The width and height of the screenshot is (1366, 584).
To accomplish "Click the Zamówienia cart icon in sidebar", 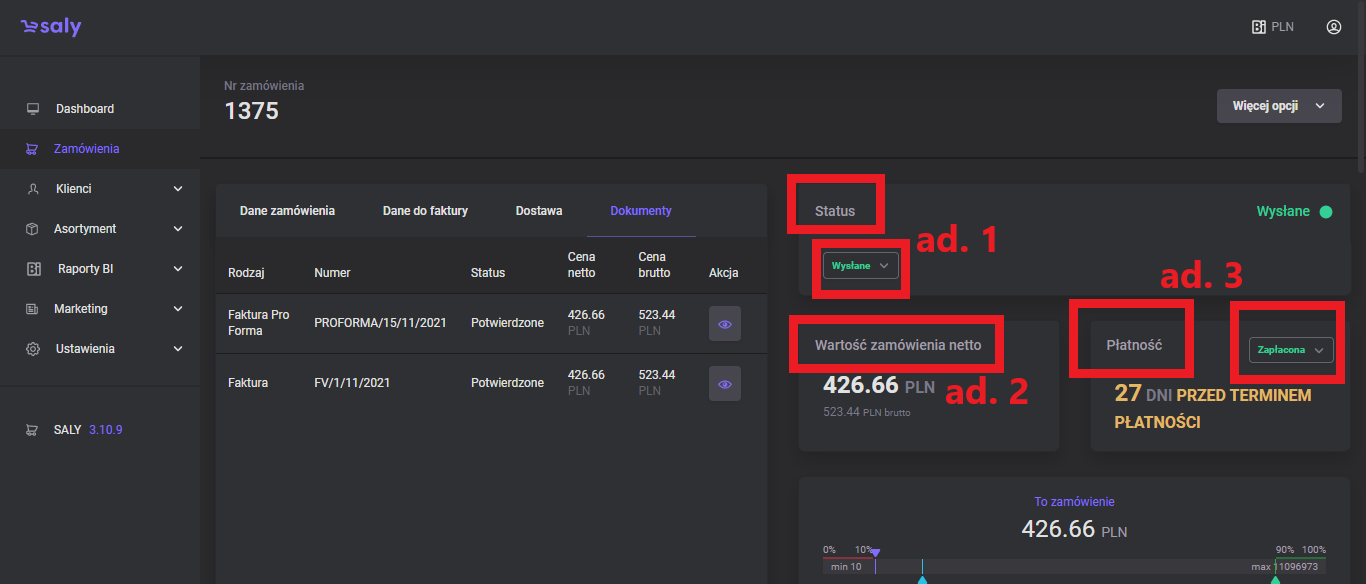I will coord(33,149).
